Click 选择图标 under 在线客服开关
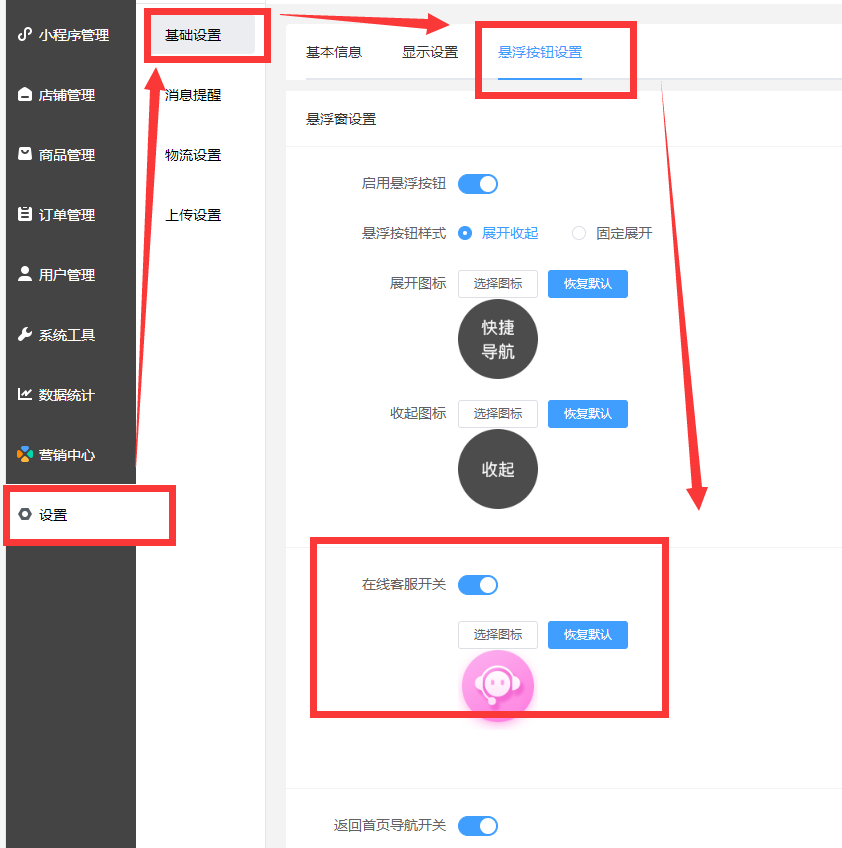Screen dimensions: 842x848 coord(498,635)
